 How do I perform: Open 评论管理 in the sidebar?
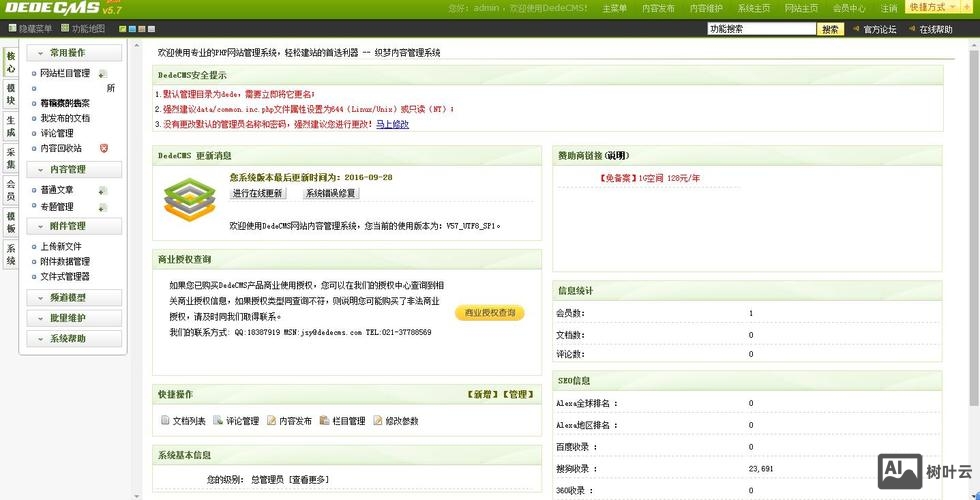(x=57, y=133)
